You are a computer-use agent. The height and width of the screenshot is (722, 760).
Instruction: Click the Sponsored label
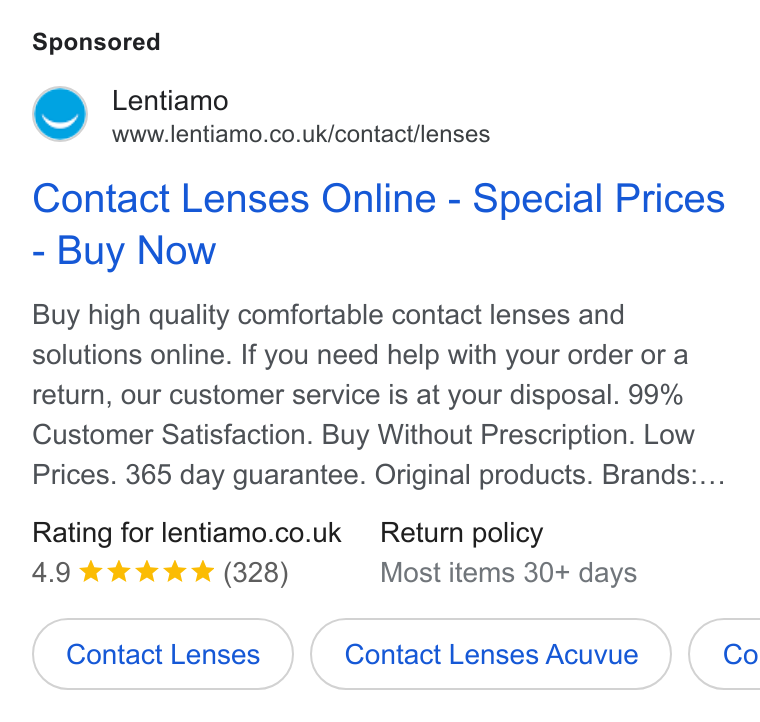tap(96, 42)
